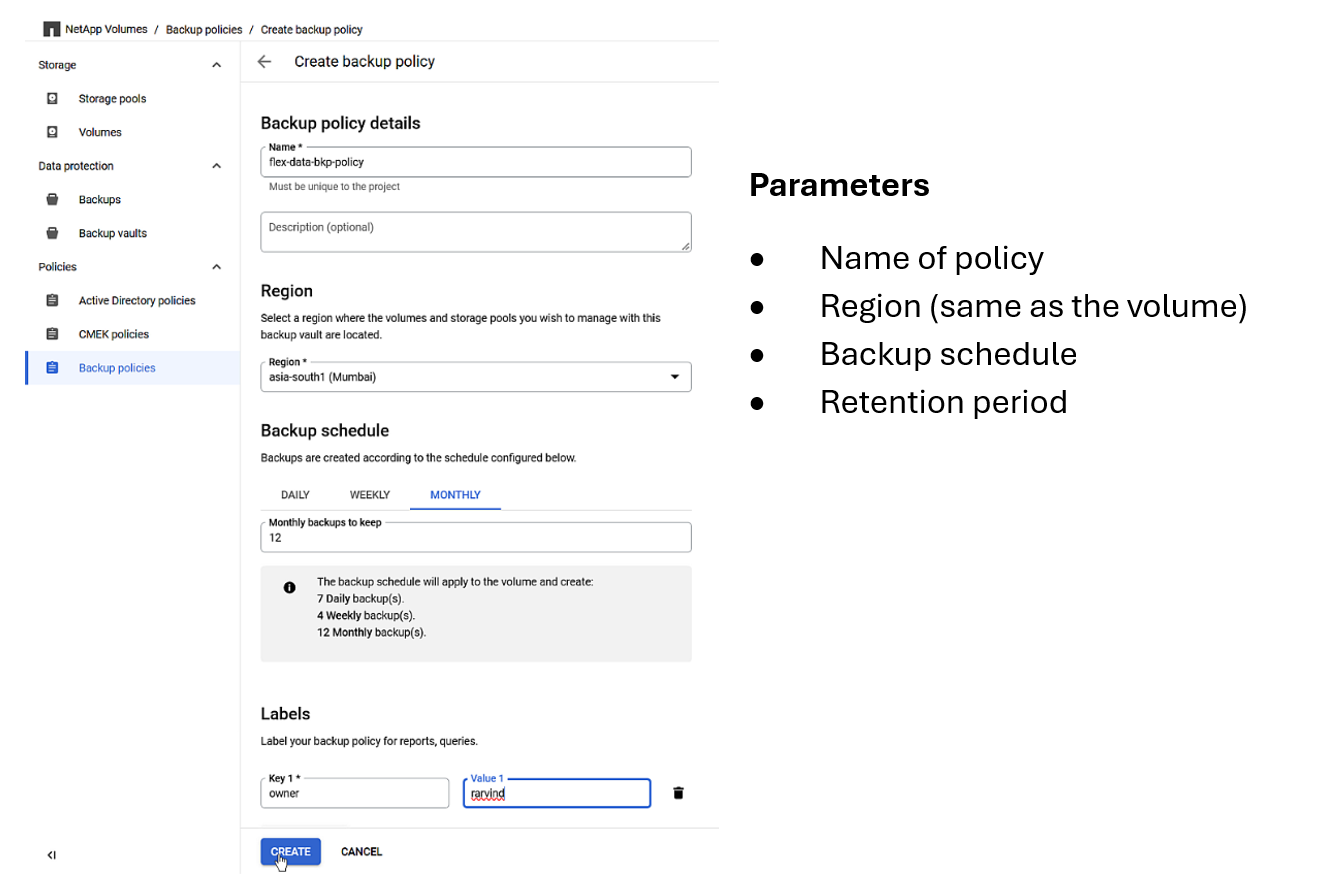Delete the owner label with trash icon
Screen dimensions: 1321x882
678,793
